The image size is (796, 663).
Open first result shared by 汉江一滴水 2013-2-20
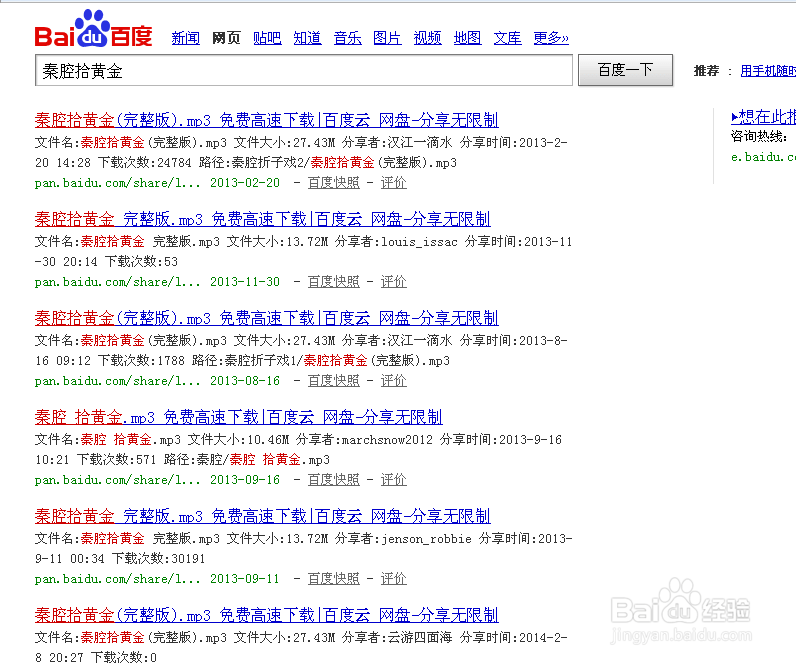267,120
